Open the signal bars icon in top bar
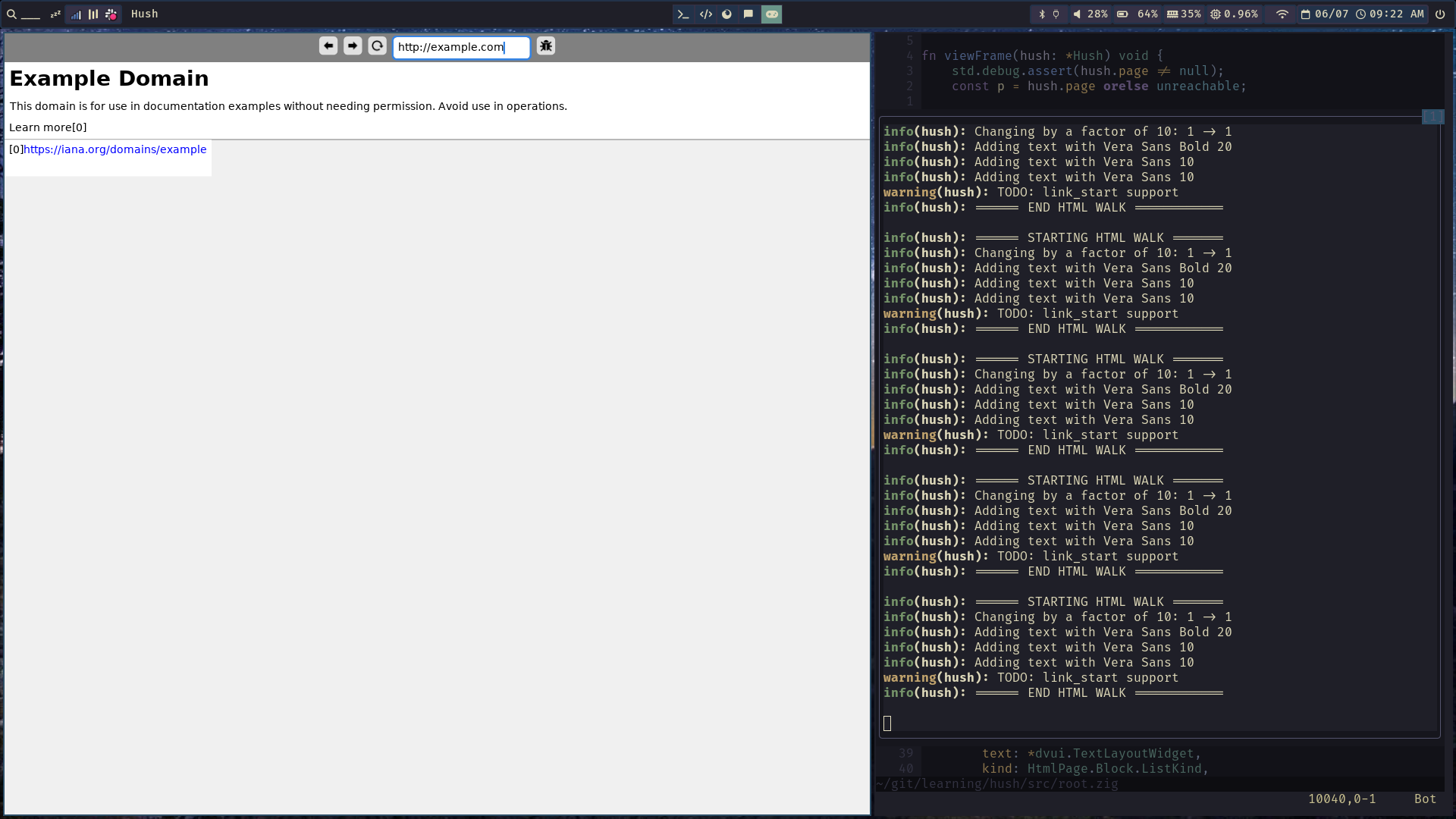This screenshot has width=1456, height=819. (x=76, y=14)
